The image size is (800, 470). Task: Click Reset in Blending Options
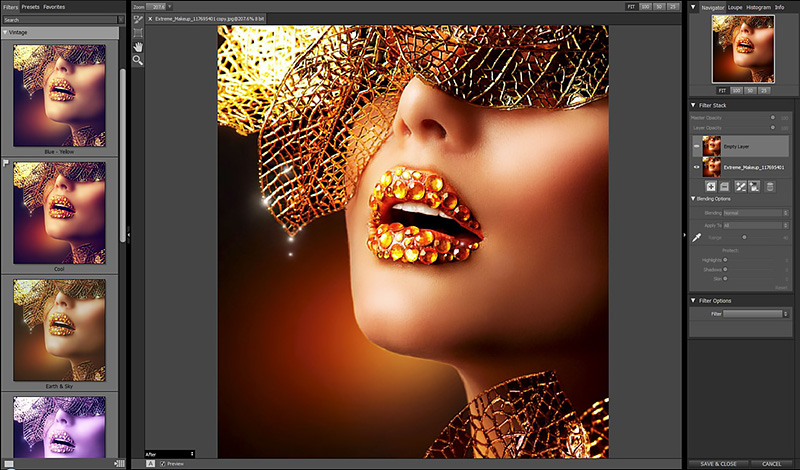tap(781, 288)
